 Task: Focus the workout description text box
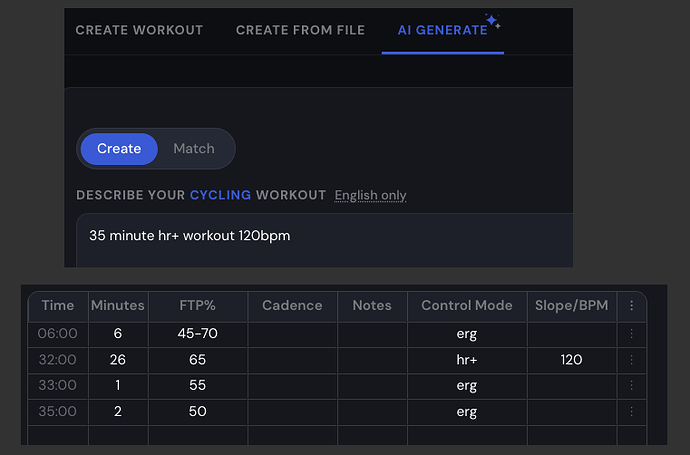(x=325, y=240)
